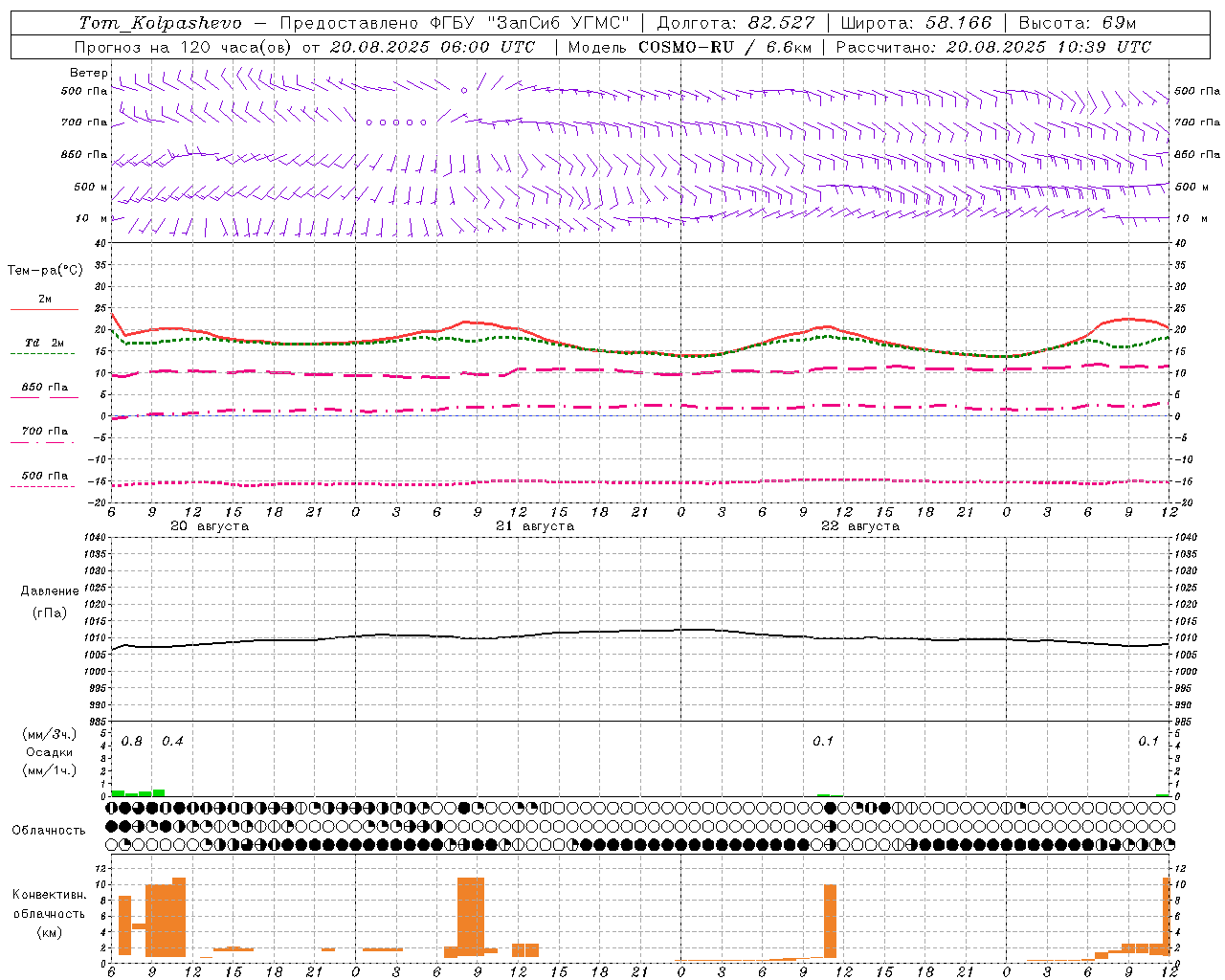The image size is (1225, 980).
Task: Click the 'Конвективн.' convective cloud label
Action: (49, 895)
